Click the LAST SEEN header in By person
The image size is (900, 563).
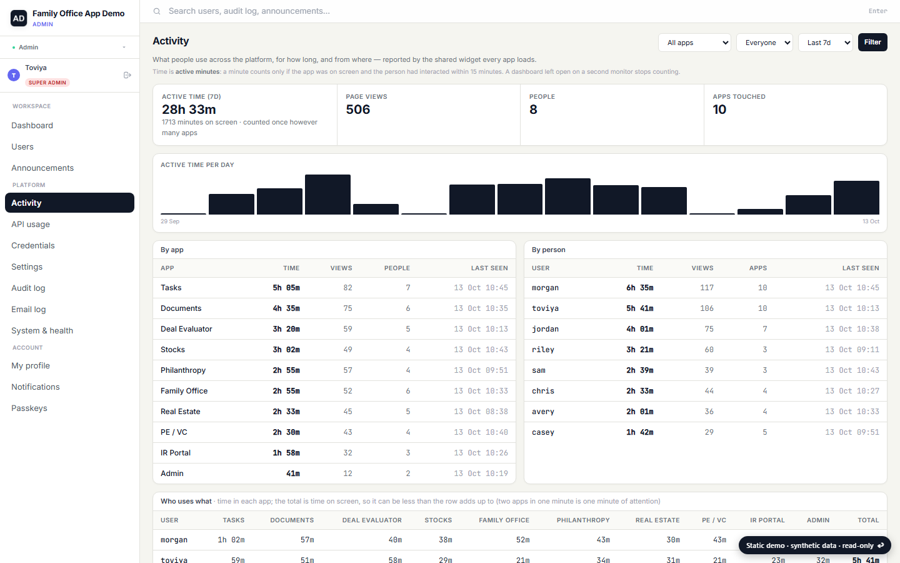(860, 268)
